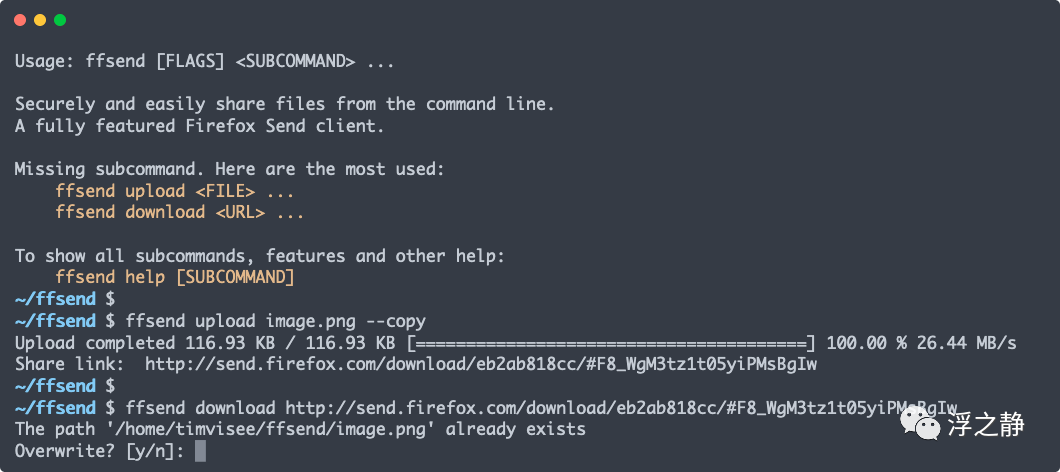Select the 'ffsend download <URL> ...' example line
The width and height of the screenshot is (1060, 472).
[180, 212]
